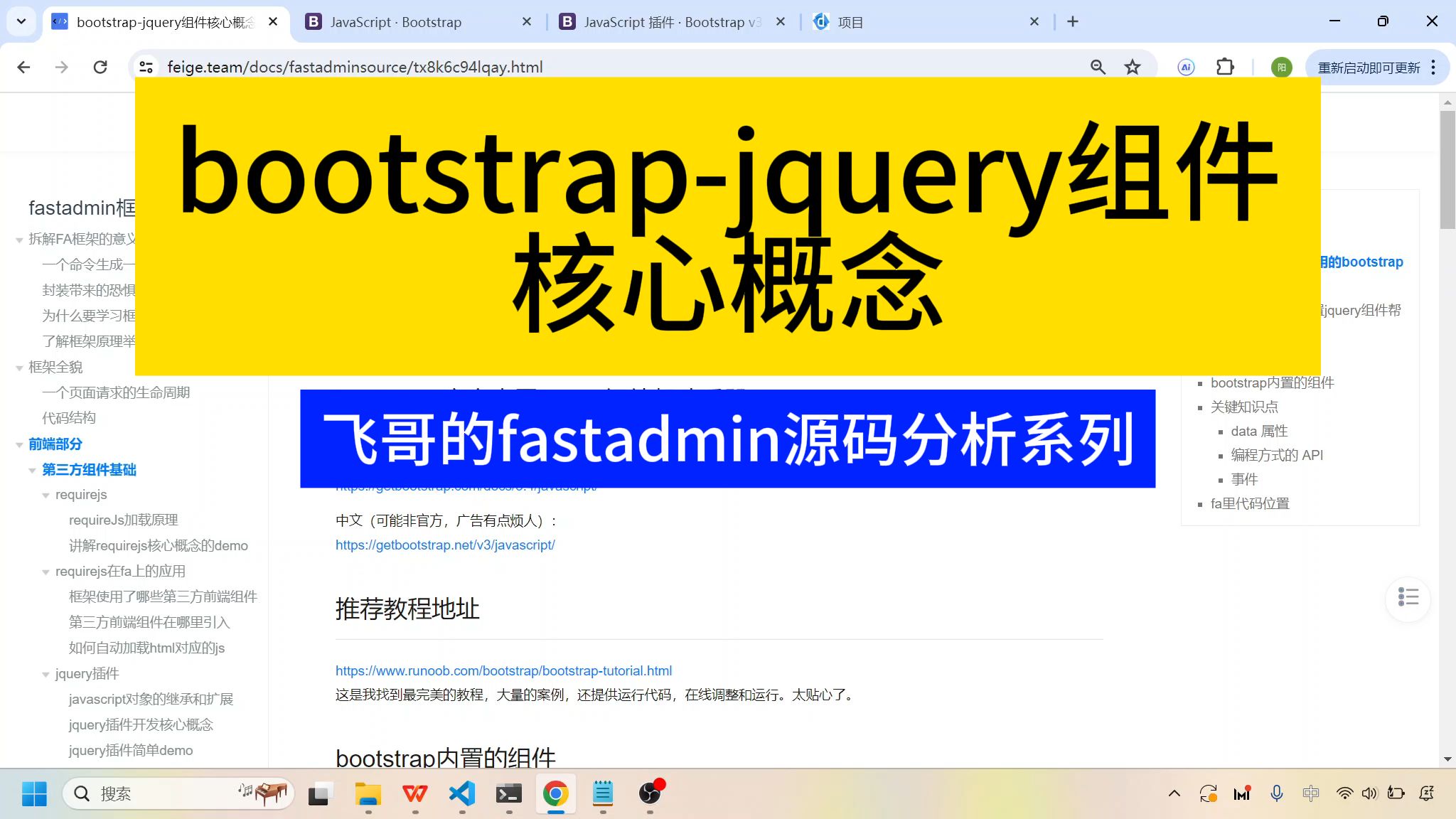Open a new browser tab

pos(1073,22)
